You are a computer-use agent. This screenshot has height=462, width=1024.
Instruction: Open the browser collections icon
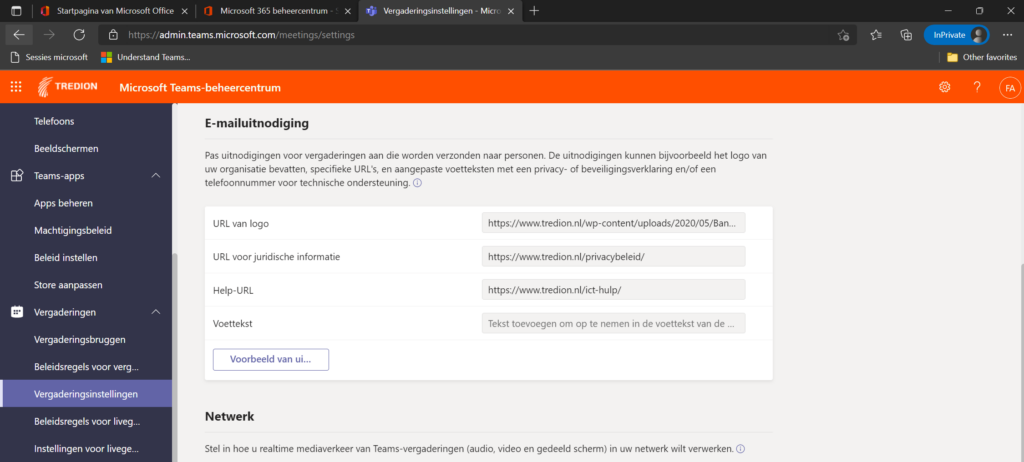point(906,35)
